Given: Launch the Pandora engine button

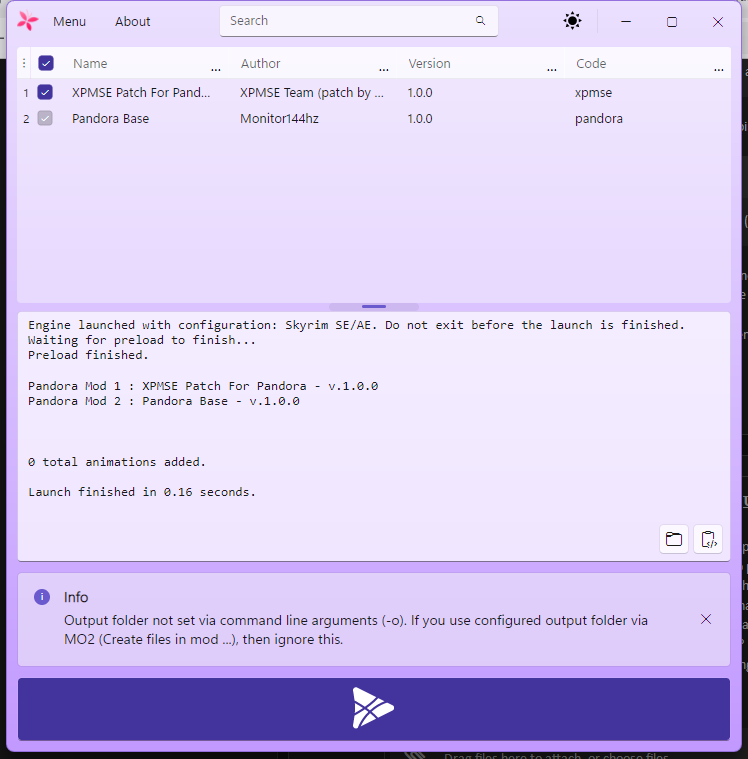Looking at the screenshot, I should click(374, 709).
